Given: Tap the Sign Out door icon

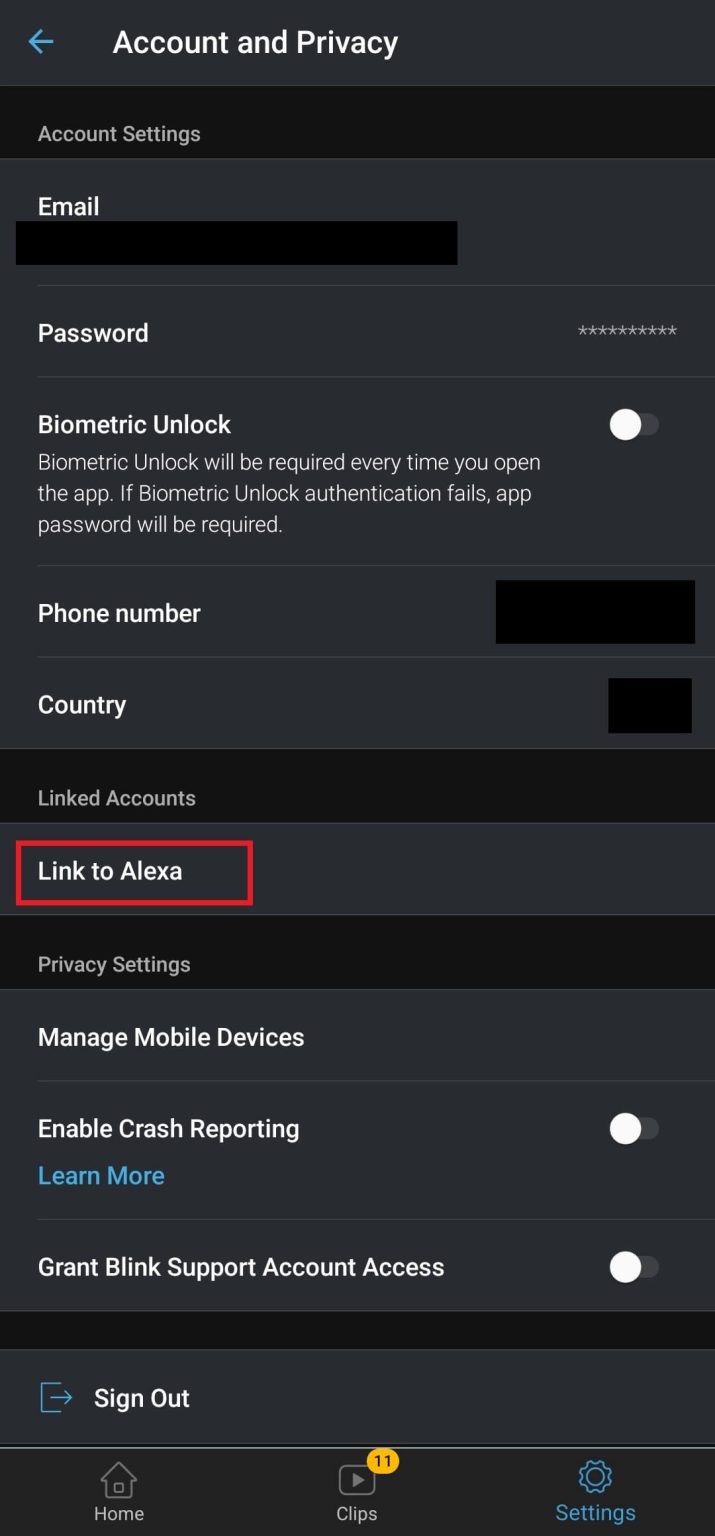Looking at the screenshot, I should point(55,1397).
